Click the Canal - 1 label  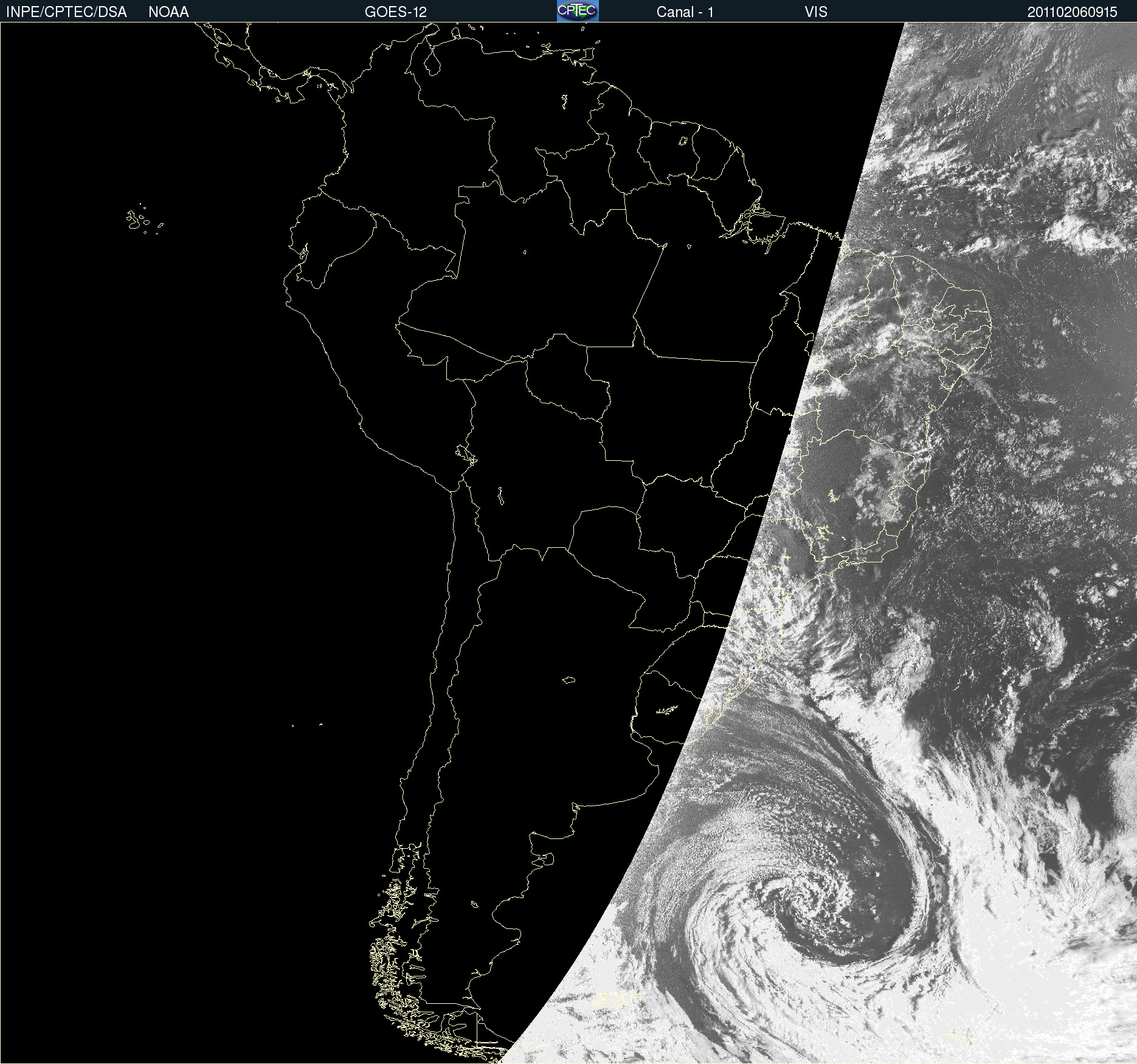[x=685, y=12]
